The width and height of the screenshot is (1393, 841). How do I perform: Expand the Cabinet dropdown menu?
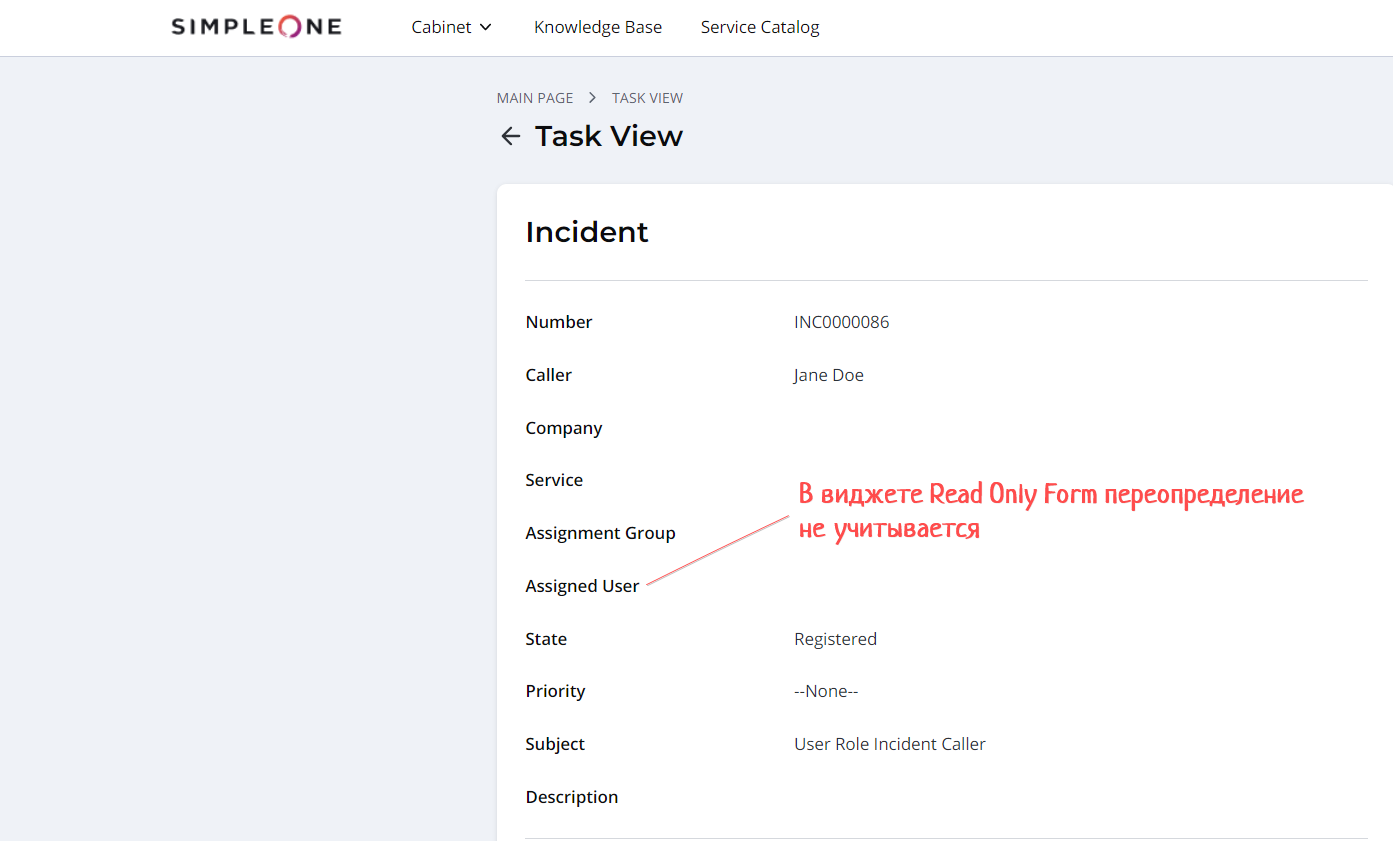tap(451, 27)
